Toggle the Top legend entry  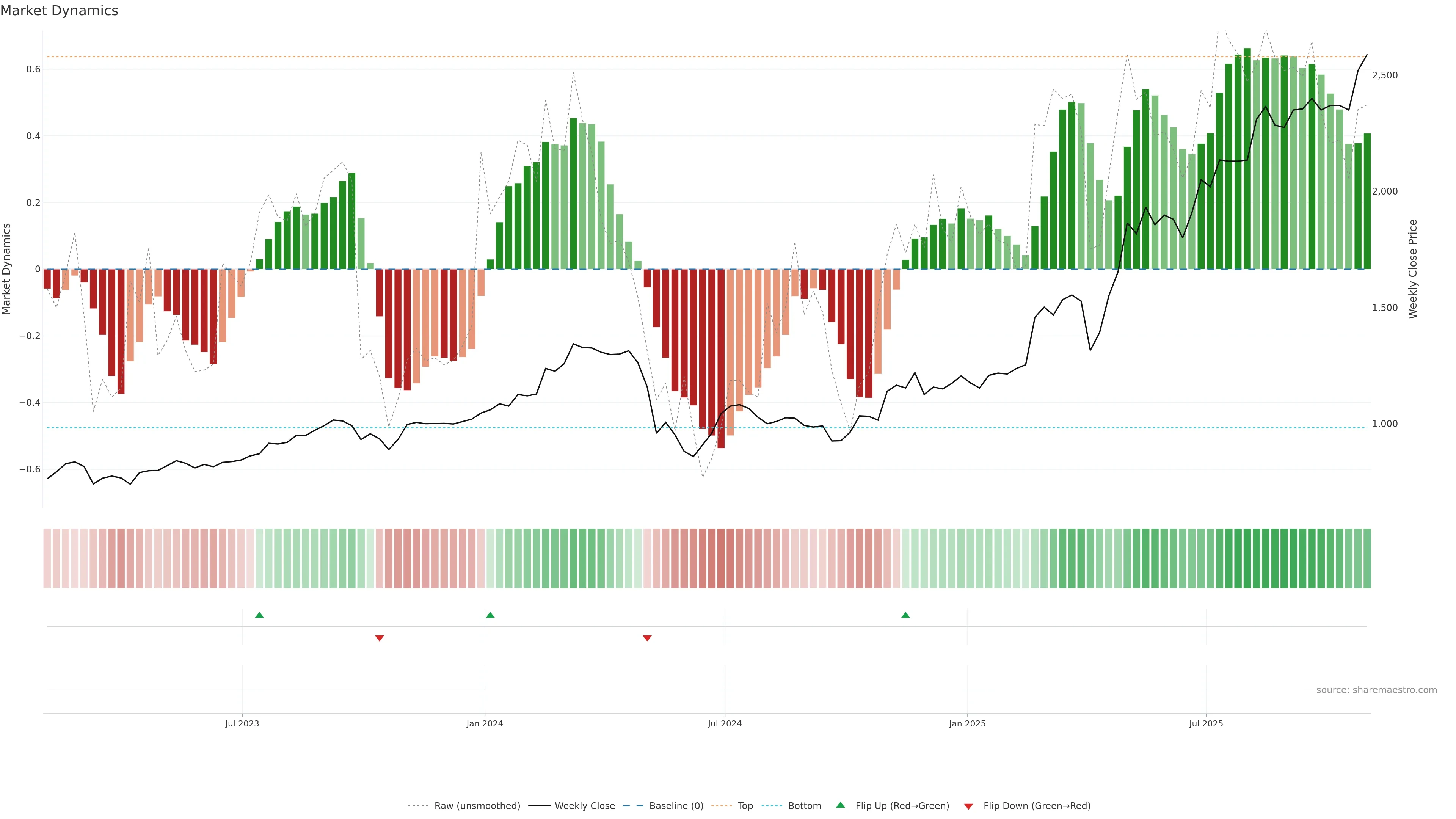tap(745, 806)
